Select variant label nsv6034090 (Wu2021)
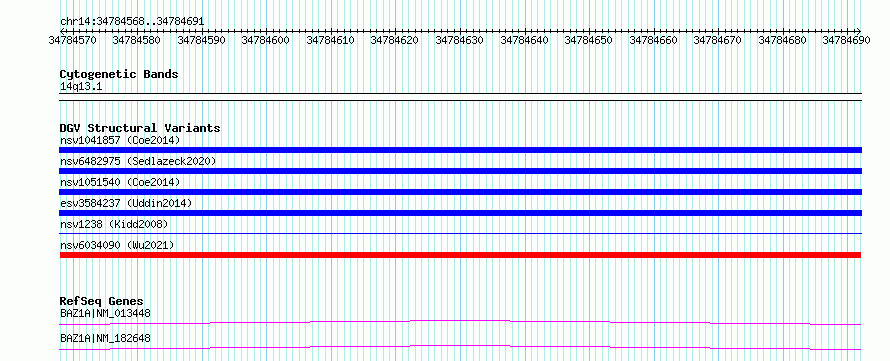Image resolution: width=890 pixels, height=361 pixels. pos(117,245)
